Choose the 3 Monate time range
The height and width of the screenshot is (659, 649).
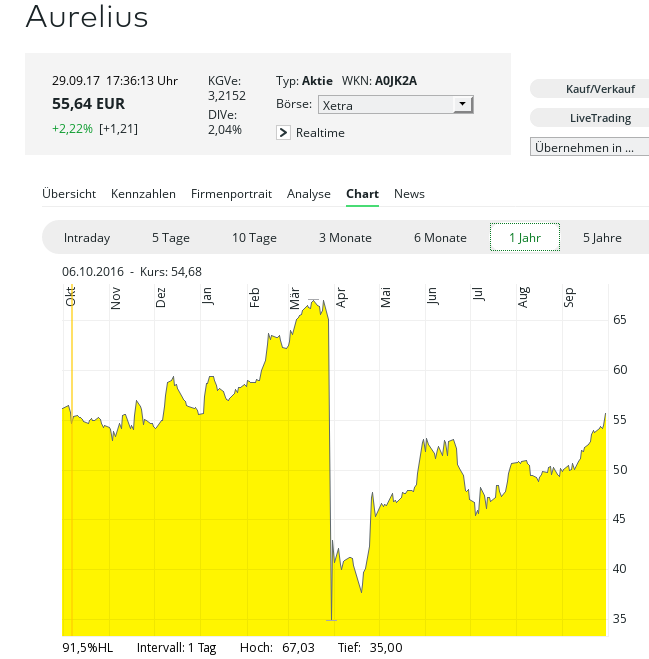point(345,238)
